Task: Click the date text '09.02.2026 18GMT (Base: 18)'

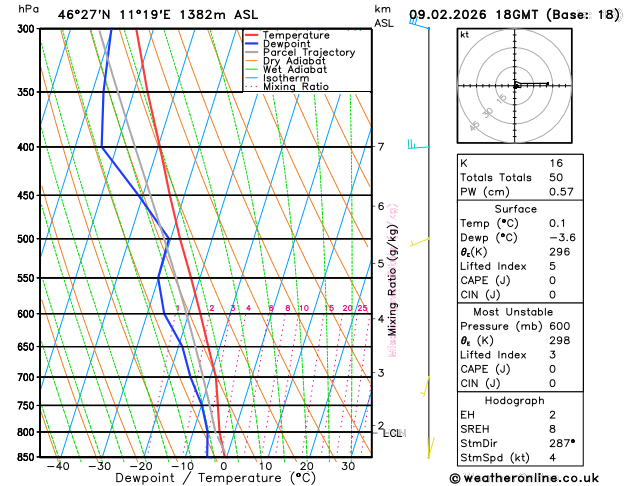Action: (514, 15)
